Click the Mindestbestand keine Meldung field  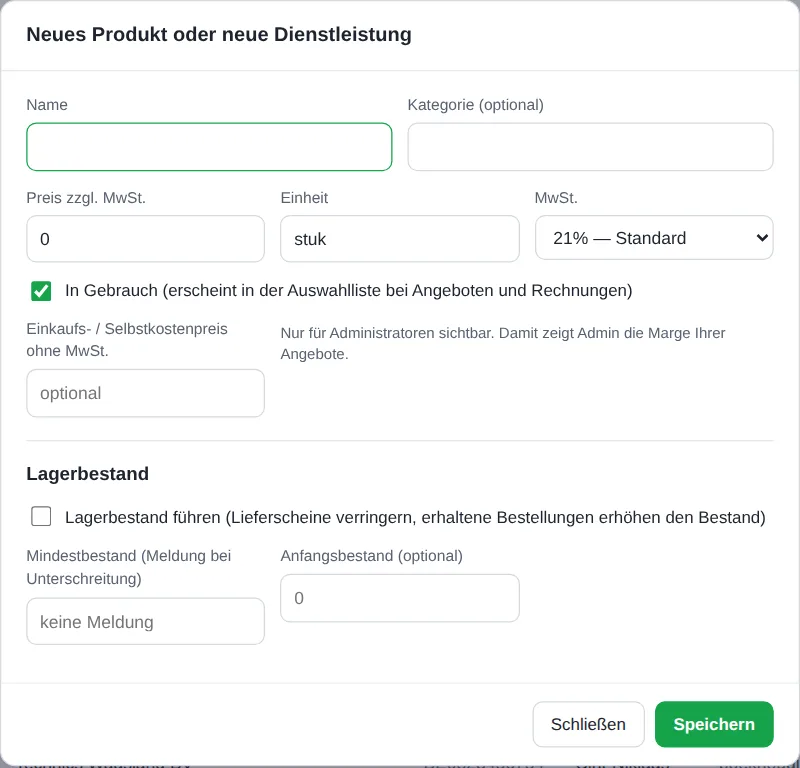click(145, 622)
